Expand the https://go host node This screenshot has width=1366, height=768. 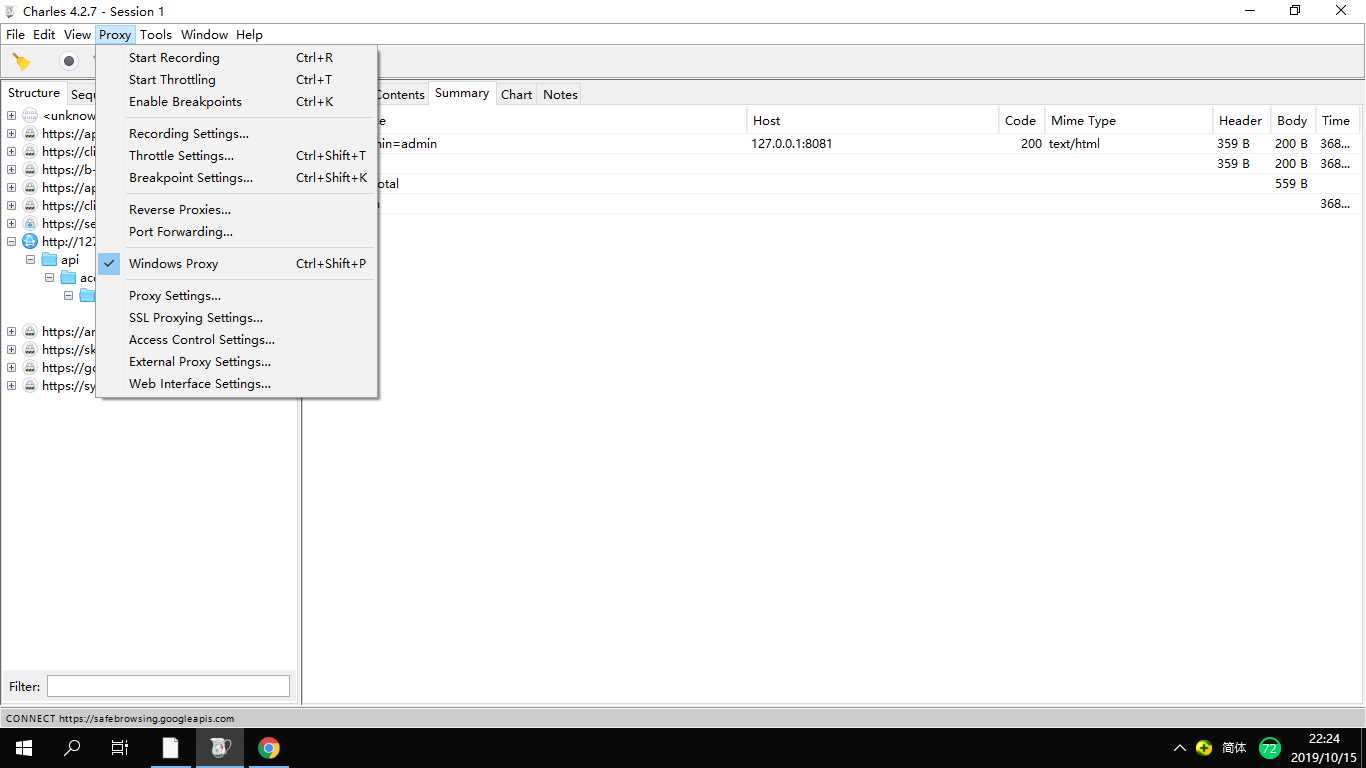(11, 367)
